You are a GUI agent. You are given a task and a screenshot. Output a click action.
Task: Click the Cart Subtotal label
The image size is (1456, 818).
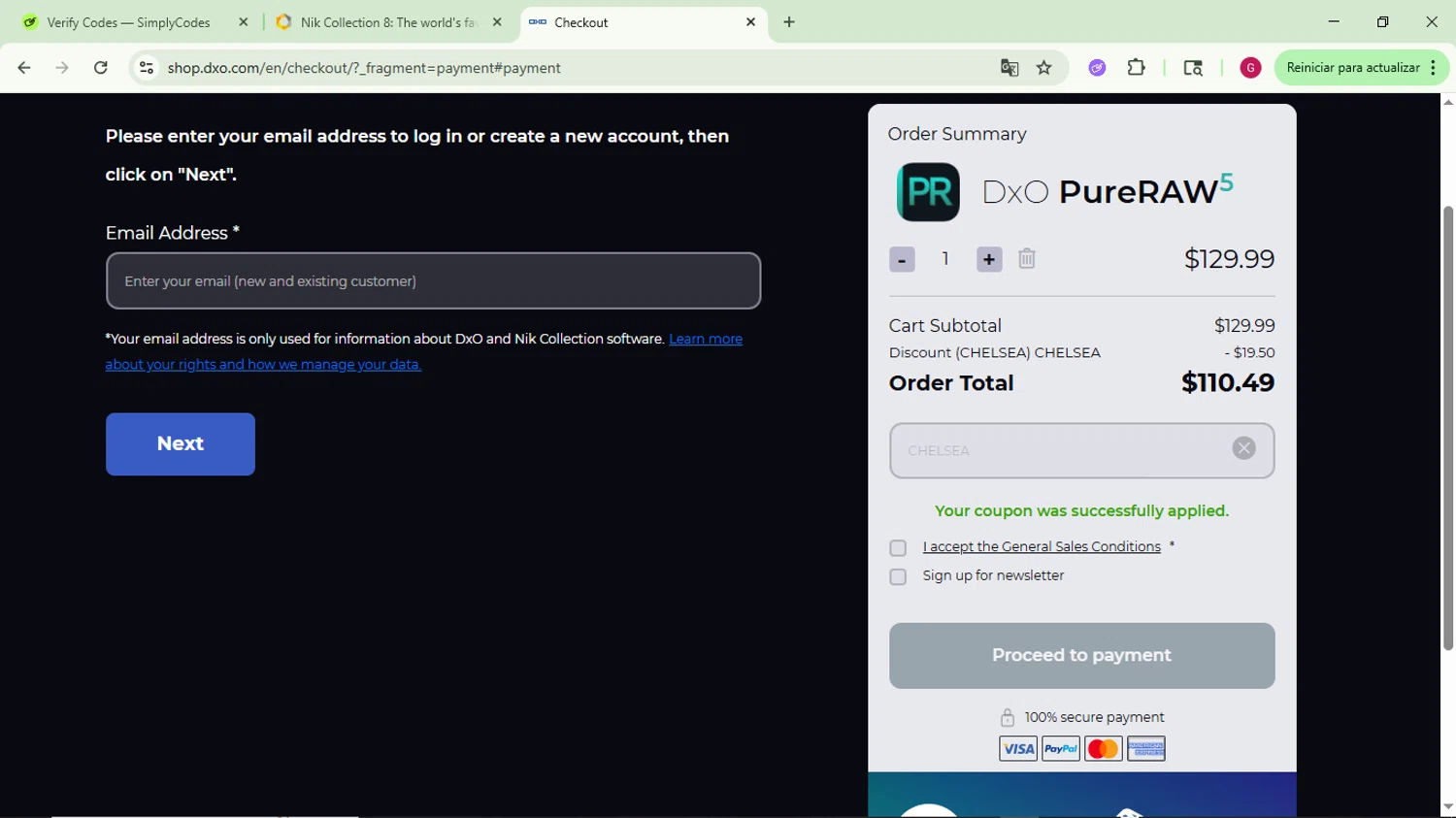point(945,326)
